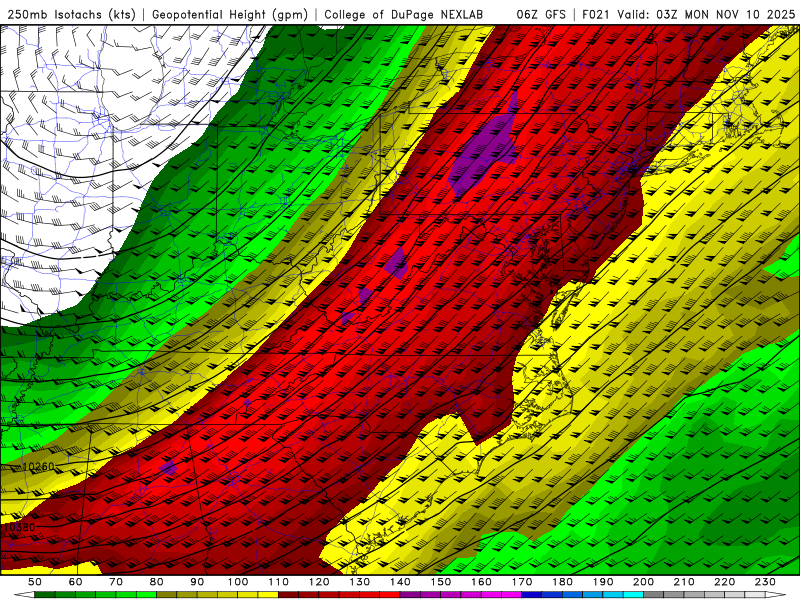Image resolution: width=800 pixels, height=600 pixels.
Task: Click the 210 value on the color scale
Action: [x=684, y=582]
